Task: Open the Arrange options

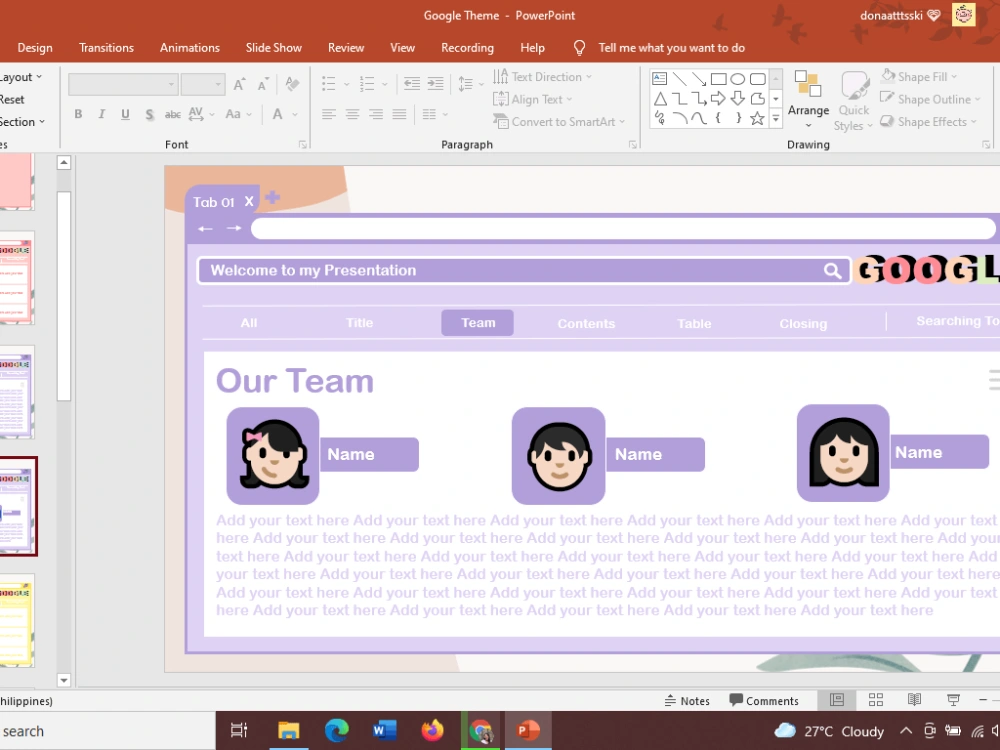Action: [x=808, y=98]
